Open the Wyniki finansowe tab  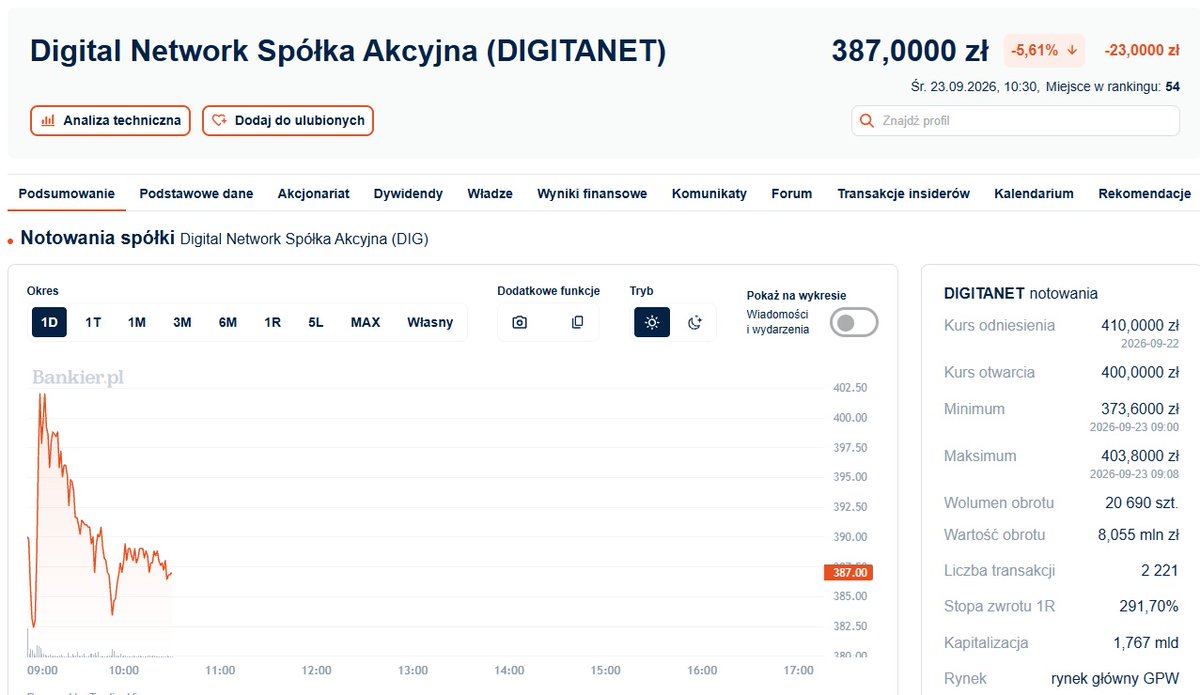pyautogui.click(x=592, y=194)
